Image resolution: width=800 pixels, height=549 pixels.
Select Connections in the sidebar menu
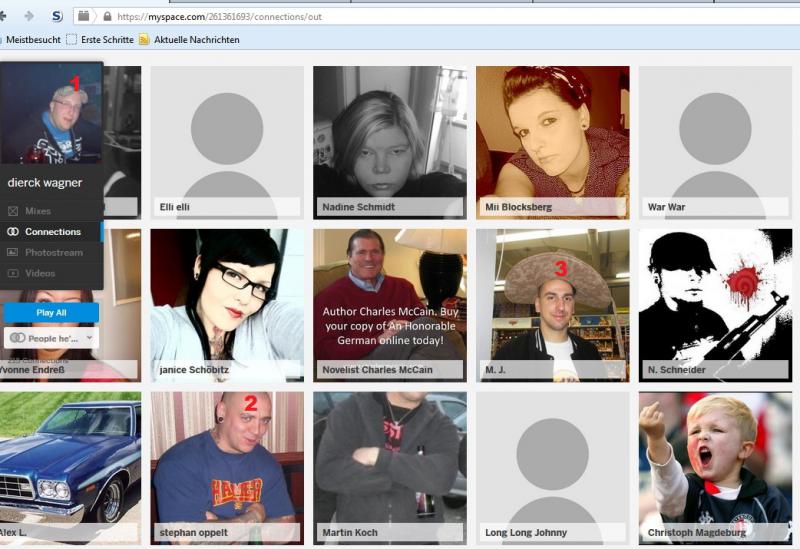pyautogui.click(x=51, y=232)
